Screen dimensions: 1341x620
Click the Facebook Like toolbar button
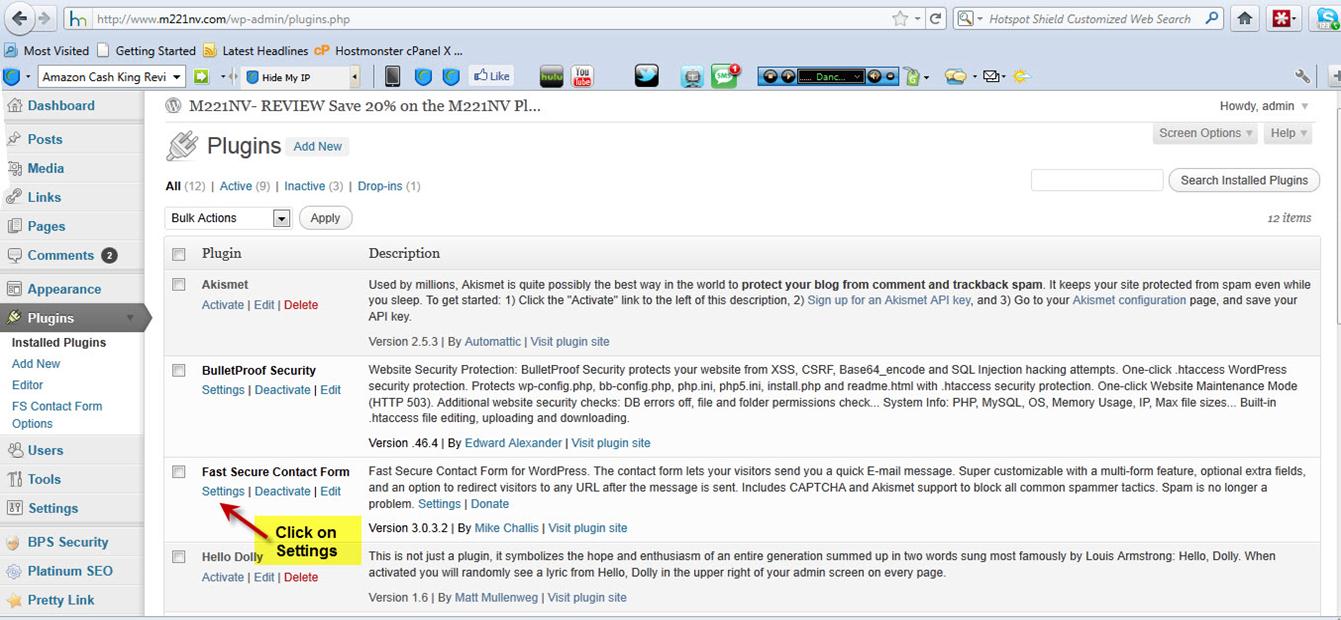(x=491, y=76)
